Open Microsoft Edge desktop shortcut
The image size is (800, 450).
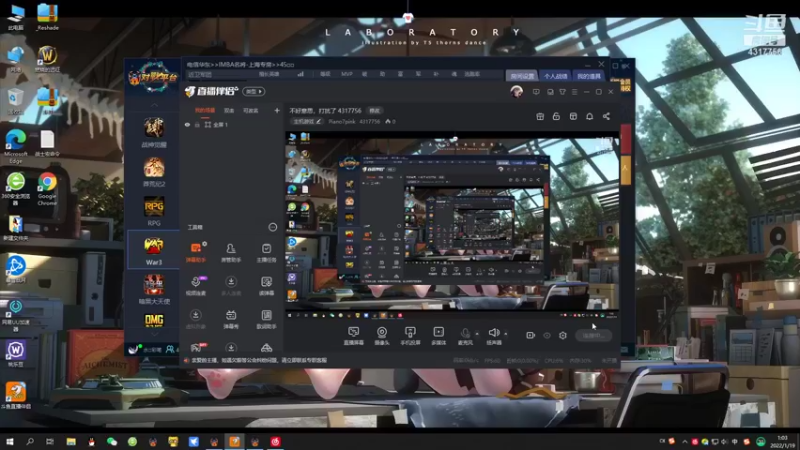(x=16, y=146)
